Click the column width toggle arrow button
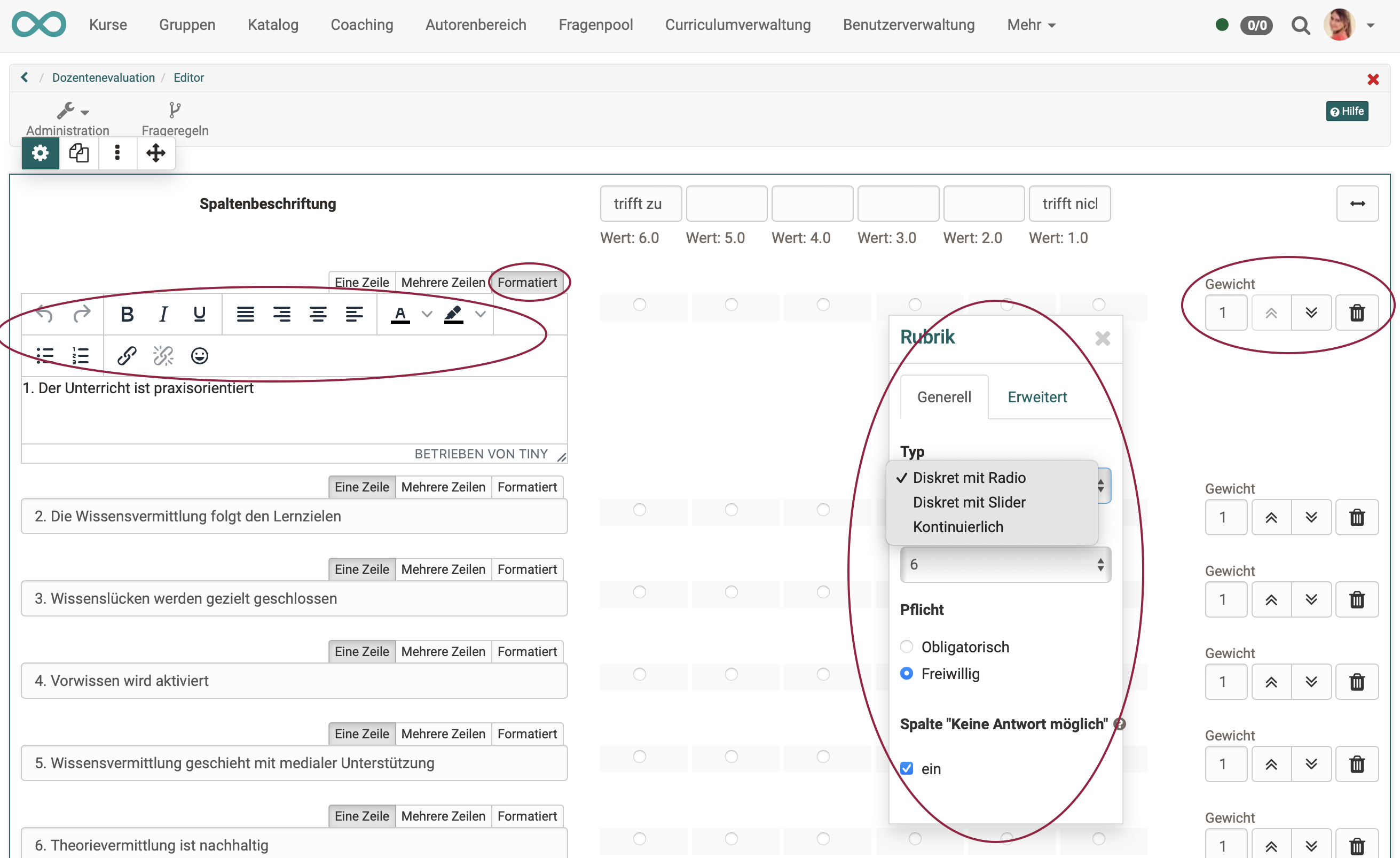This screenshot has width=1400, height=858. coord(1357,203)
